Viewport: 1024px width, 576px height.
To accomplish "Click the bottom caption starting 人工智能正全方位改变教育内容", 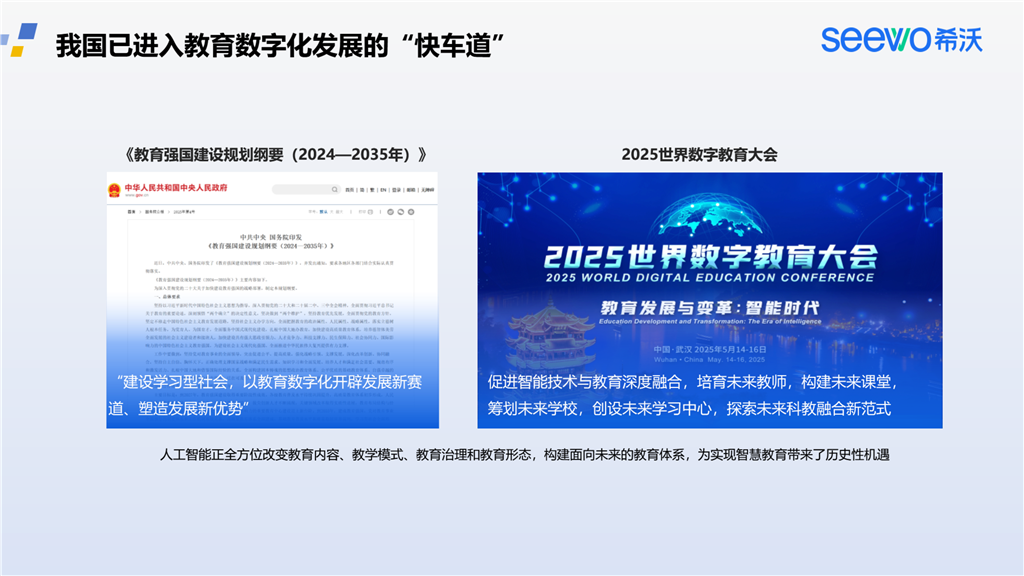I will coord(524,455).
